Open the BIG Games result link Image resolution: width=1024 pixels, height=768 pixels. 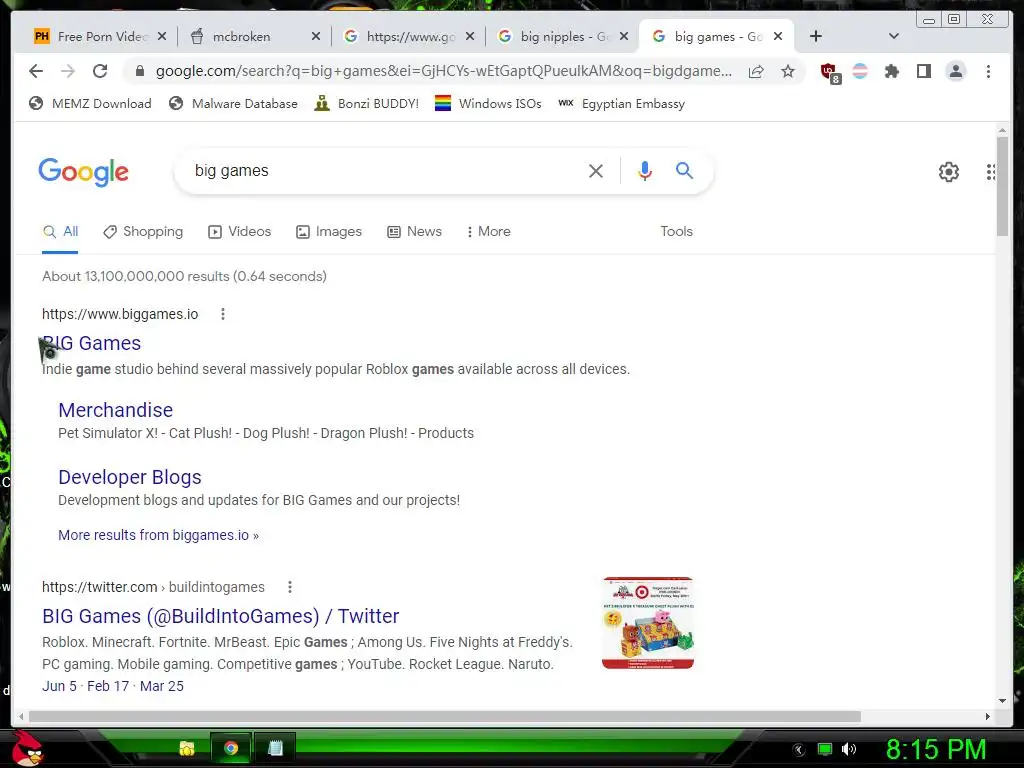[x=91, y=344]
